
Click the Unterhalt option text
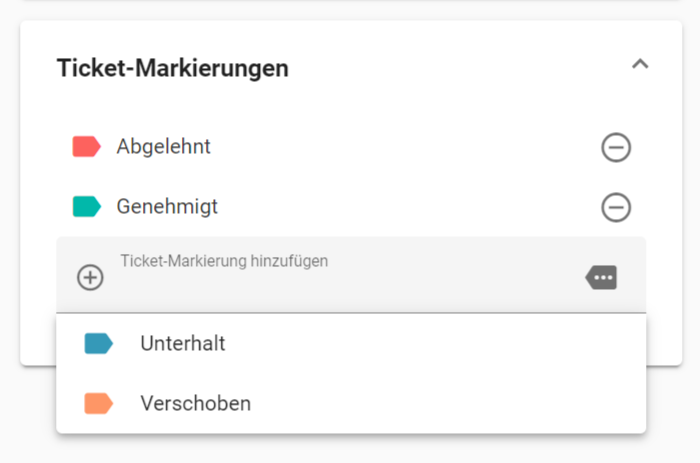183,343
